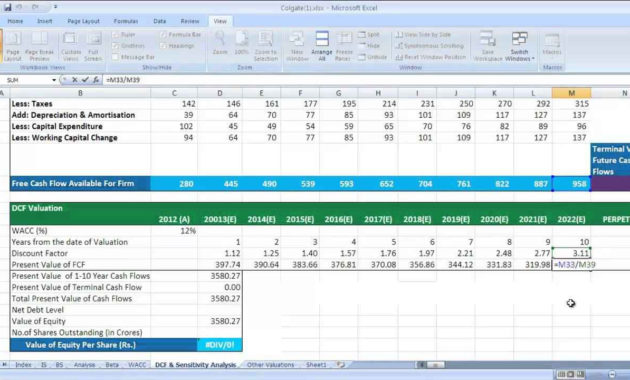The image size is (630, 380).
Task: Select the WACC 12% cell
Action: [174, 231]
